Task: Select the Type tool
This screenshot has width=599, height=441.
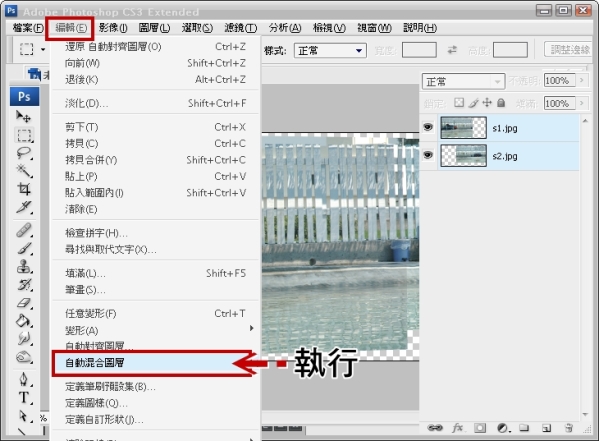Action: click(24, 397)
